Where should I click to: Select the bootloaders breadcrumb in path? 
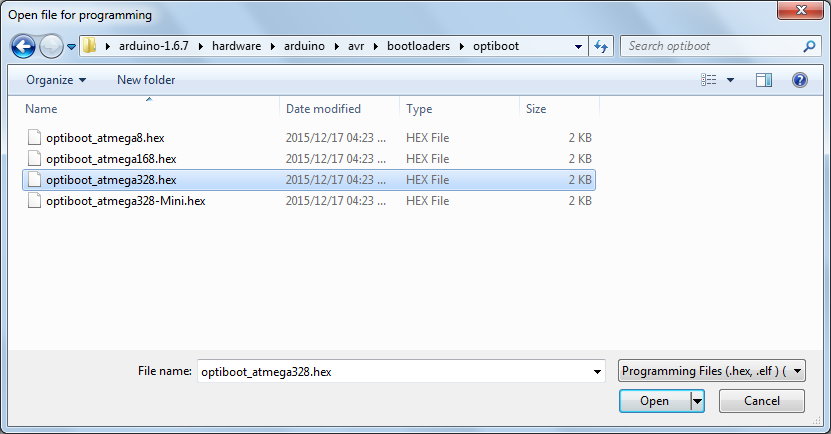tap(410, 46)
